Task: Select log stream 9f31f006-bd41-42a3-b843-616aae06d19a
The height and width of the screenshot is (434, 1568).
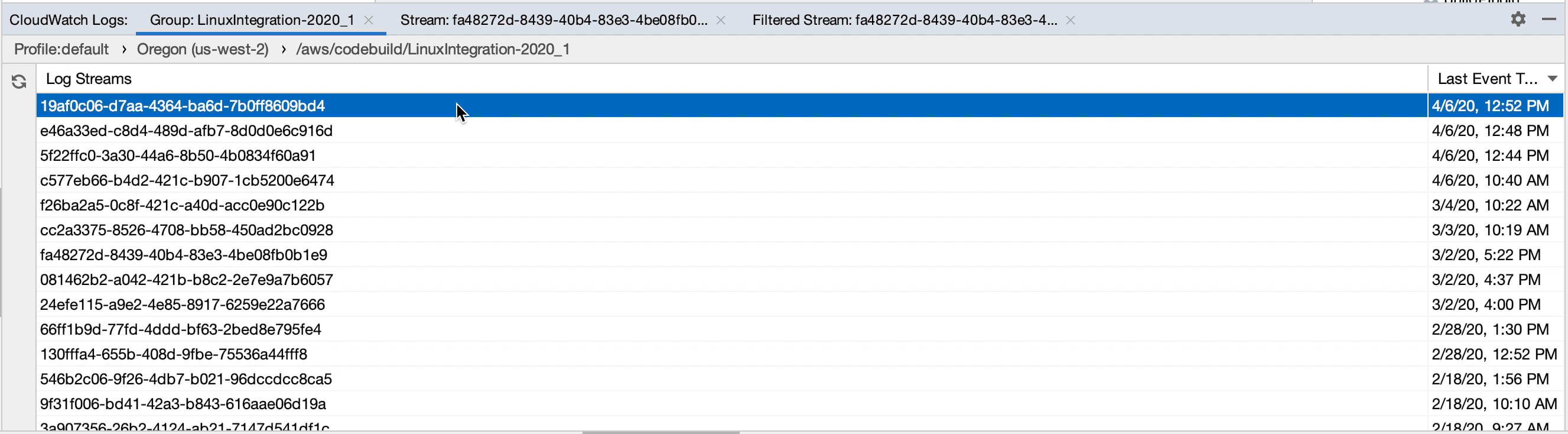Action: tap(183, 404)
